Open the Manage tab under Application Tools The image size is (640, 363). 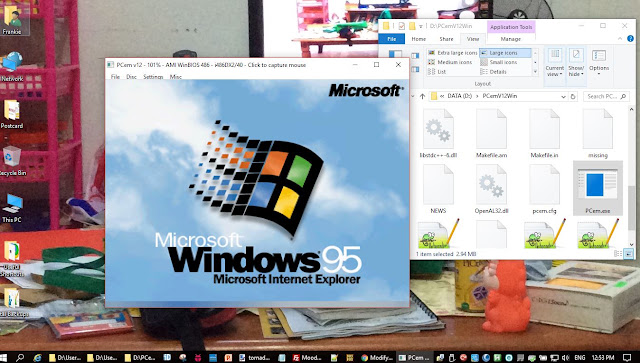point(511,39)
